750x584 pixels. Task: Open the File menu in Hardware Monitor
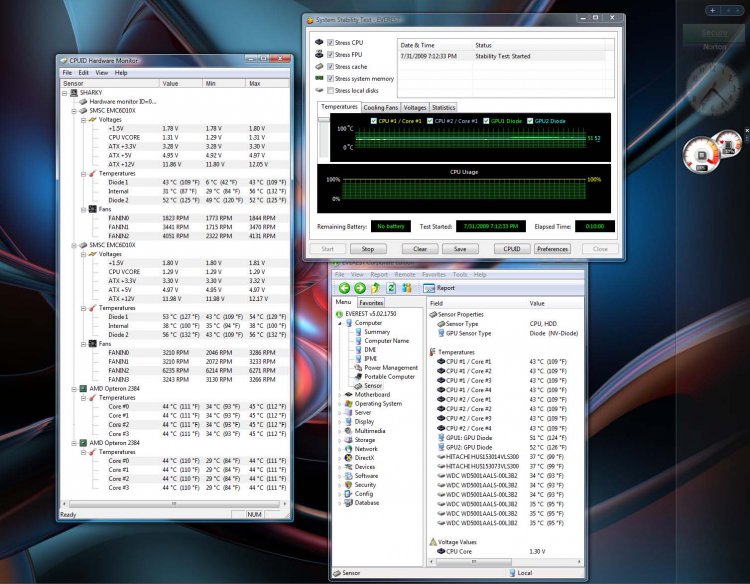[x=67, y=73]
